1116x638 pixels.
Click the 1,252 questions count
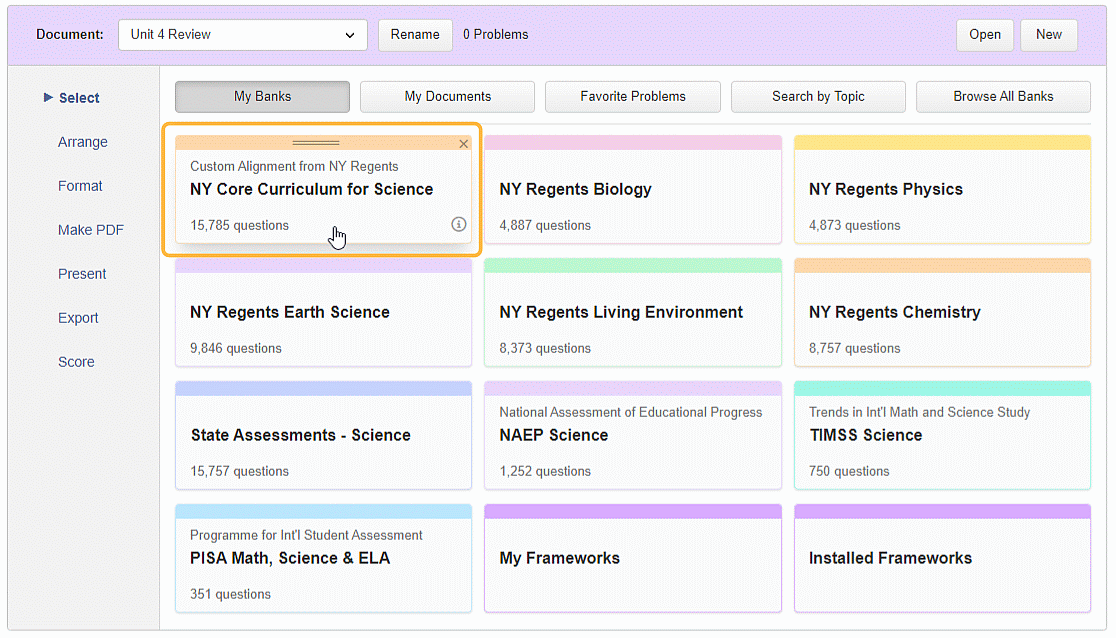[545, 471]
